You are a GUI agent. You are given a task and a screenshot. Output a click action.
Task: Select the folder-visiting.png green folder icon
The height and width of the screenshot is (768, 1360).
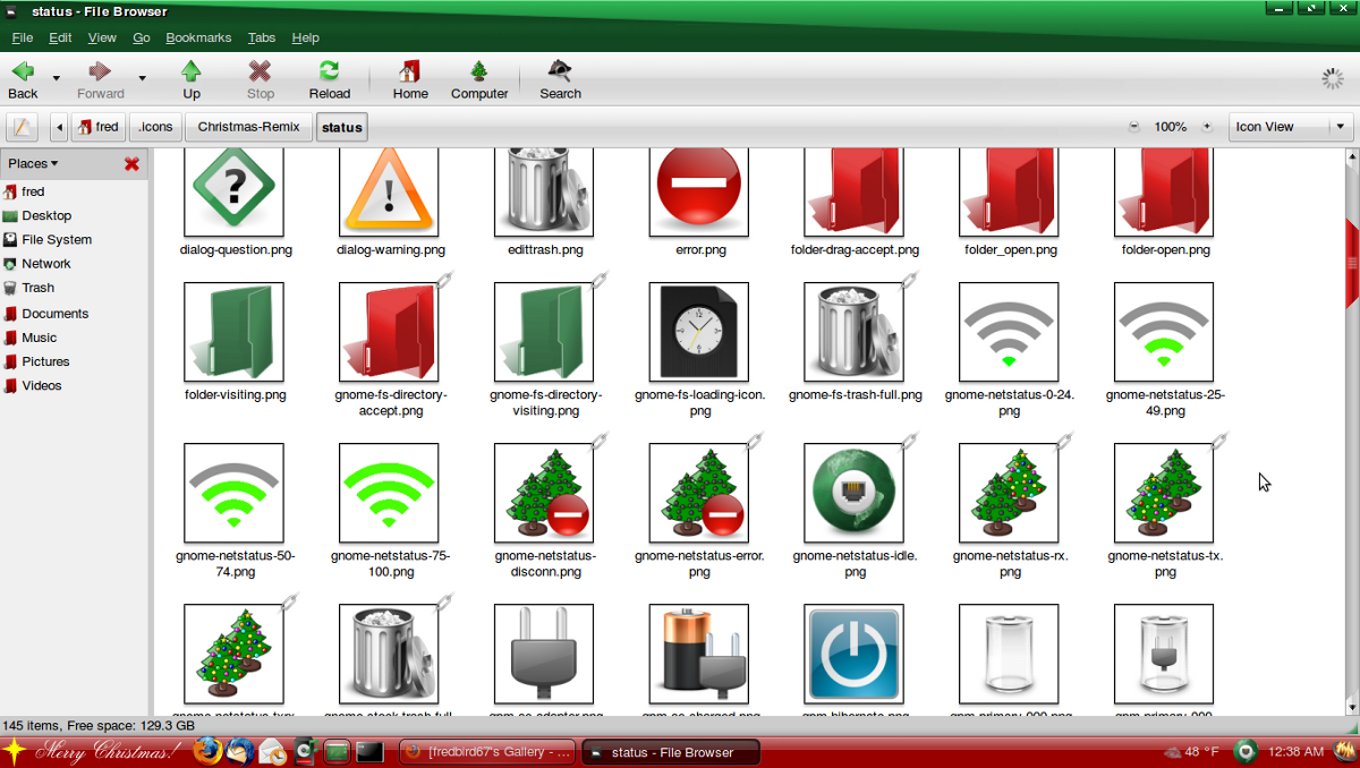coord(234,332)
